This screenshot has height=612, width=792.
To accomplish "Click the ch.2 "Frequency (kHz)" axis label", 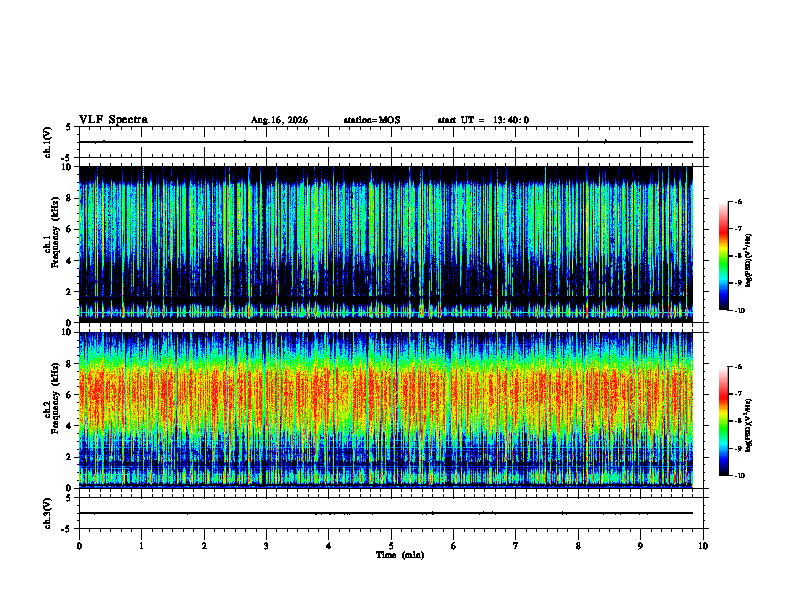I will point(55,398).
